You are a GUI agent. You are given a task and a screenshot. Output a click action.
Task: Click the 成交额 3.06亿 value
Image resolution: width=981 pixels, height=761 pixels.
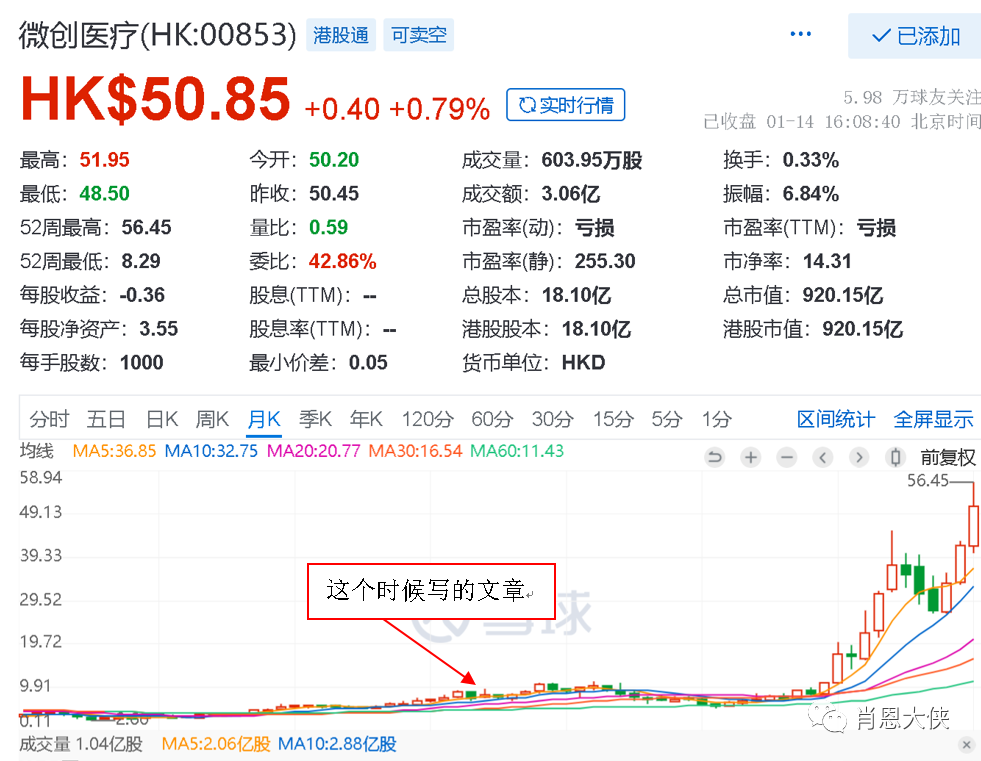[x=571, y=193]
